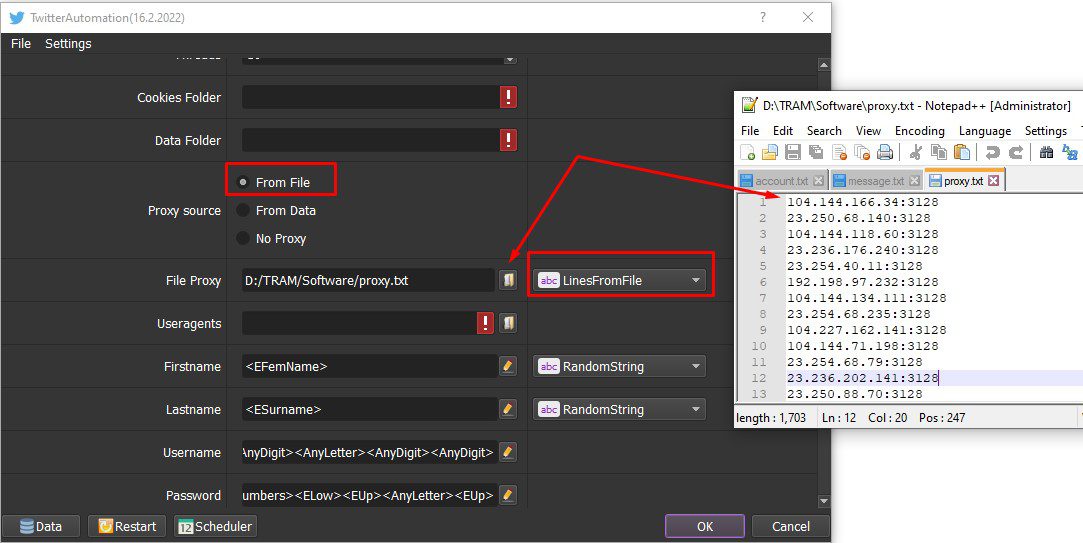This screenshot has width=1083, height=543.
Task: Open the RandomString dropdown for Firstname
Action: (x=620, y=366)
